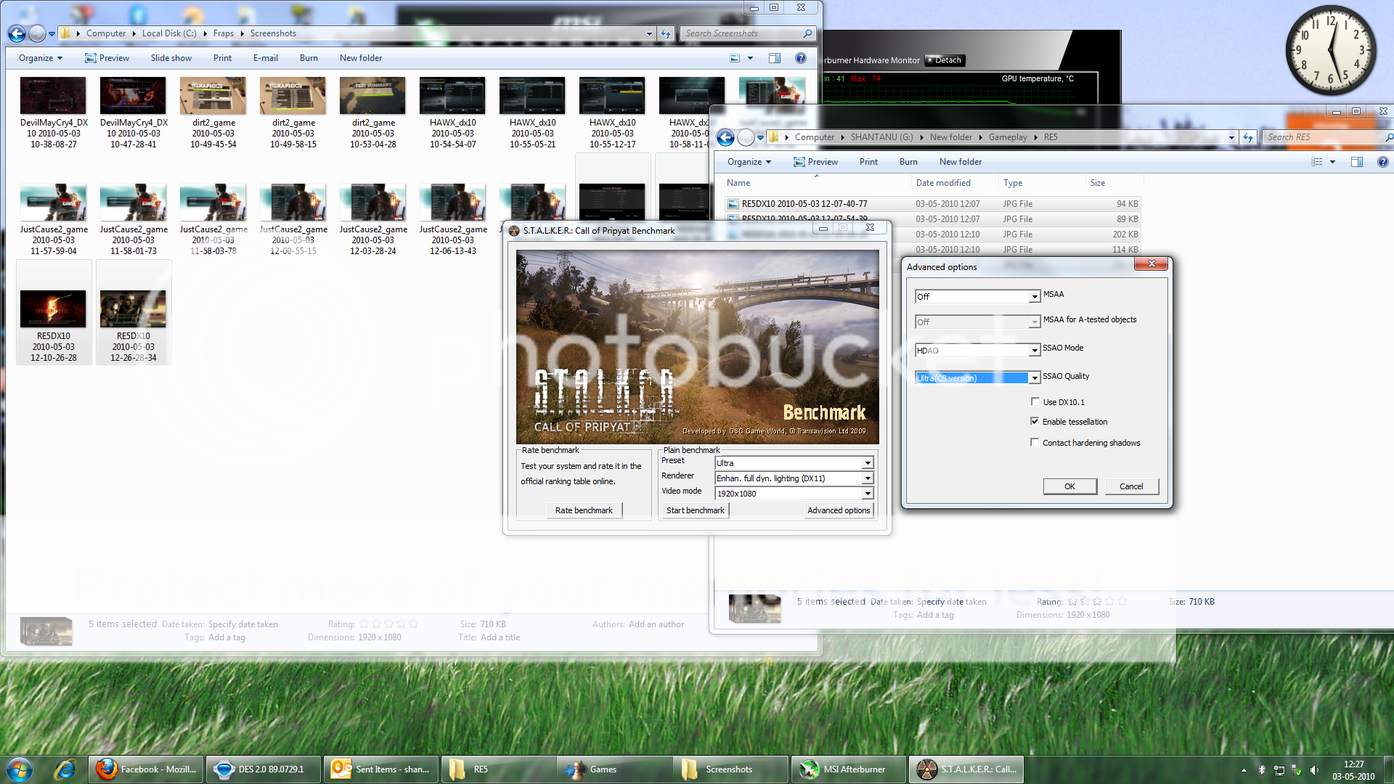This screenshot has height=784, width=1394.
Task: Open MSAA dropdown in Advanced options
Action: pyautogui.click(x=1035, y=297)
